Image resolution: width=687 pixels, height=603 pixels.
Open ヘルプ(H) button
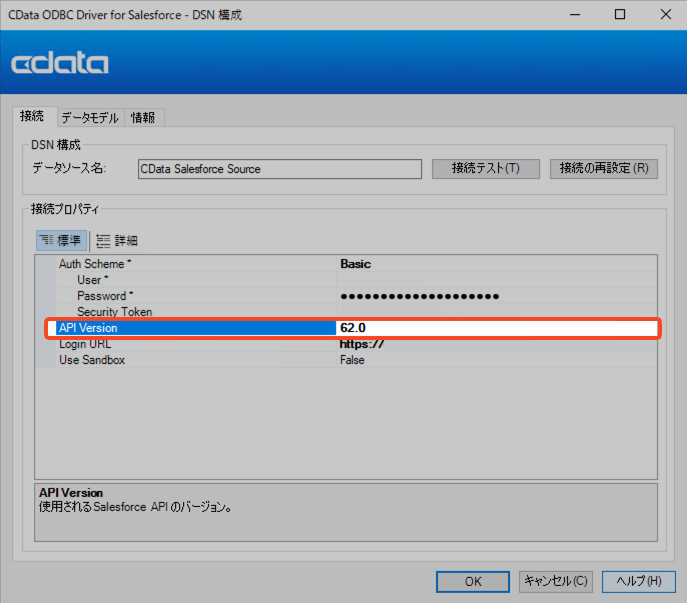638,582
